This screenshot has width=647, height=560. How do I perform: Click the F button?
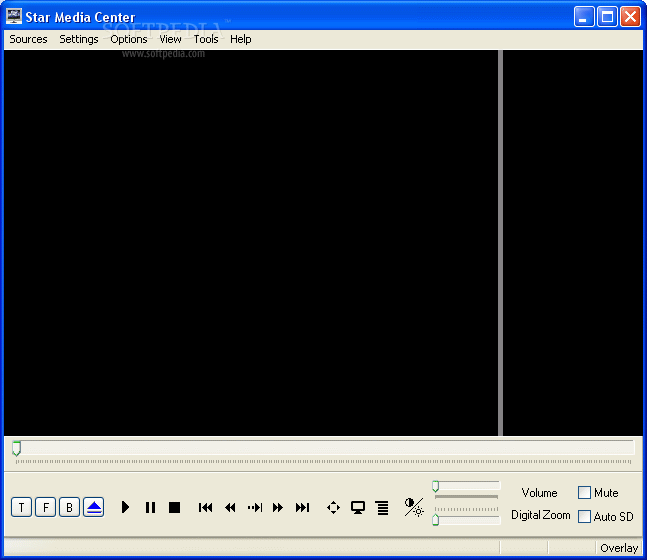45,507
